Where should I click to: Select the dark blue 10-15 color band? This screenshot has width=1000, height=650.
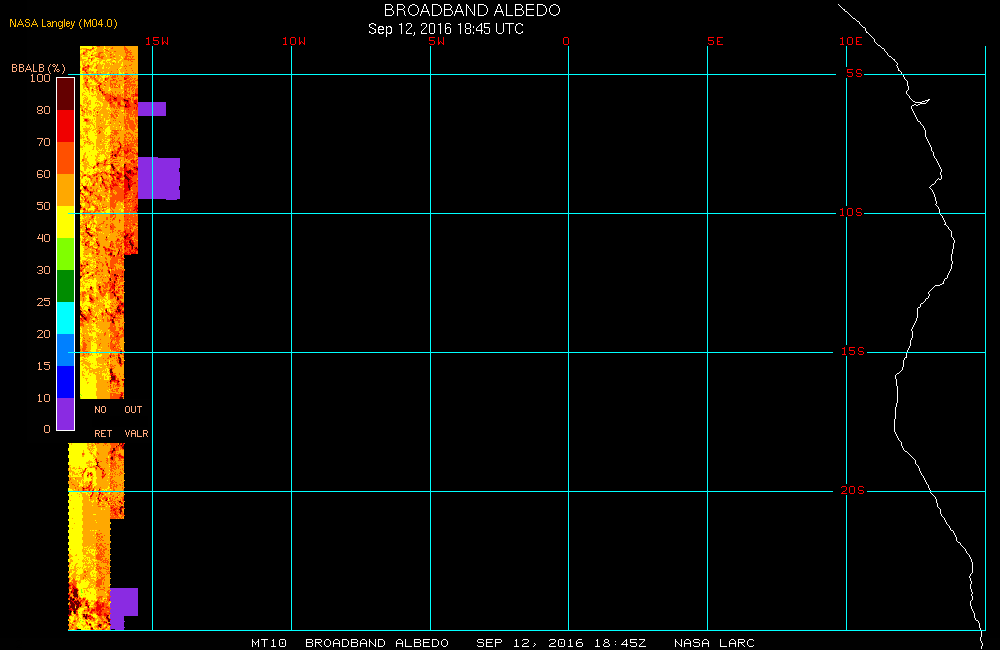[66, 382]
